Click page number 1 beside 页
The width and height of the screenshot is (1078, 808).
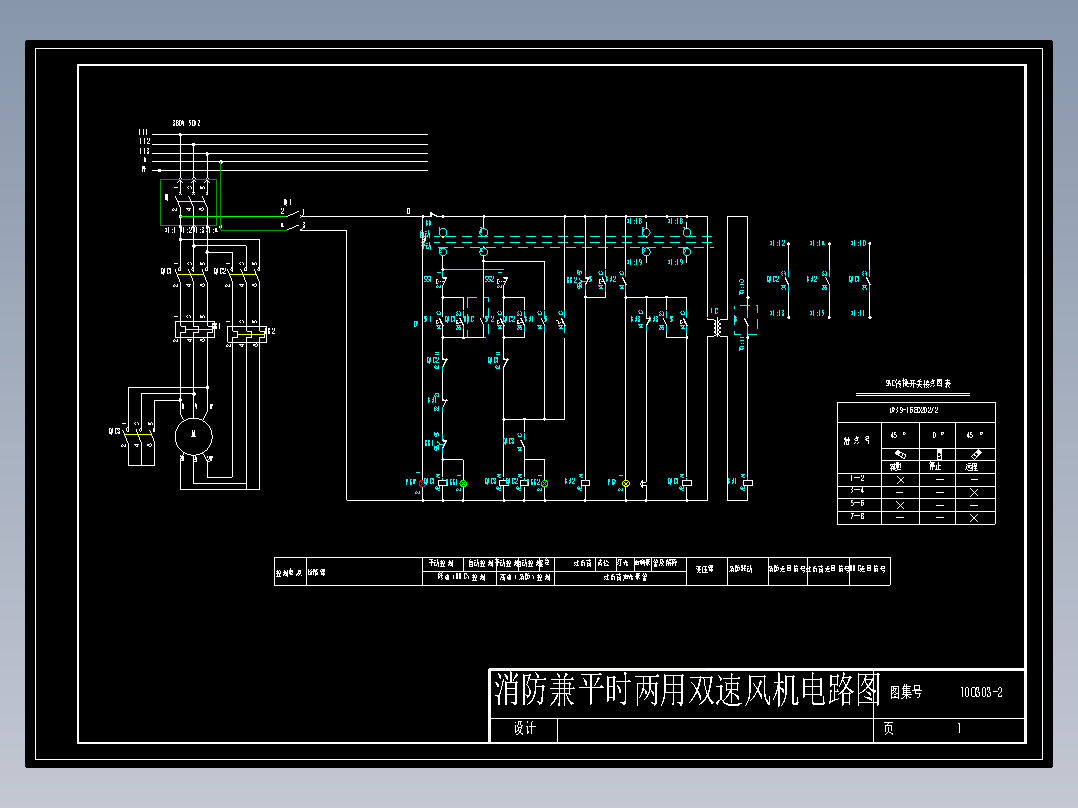(959, 728)
